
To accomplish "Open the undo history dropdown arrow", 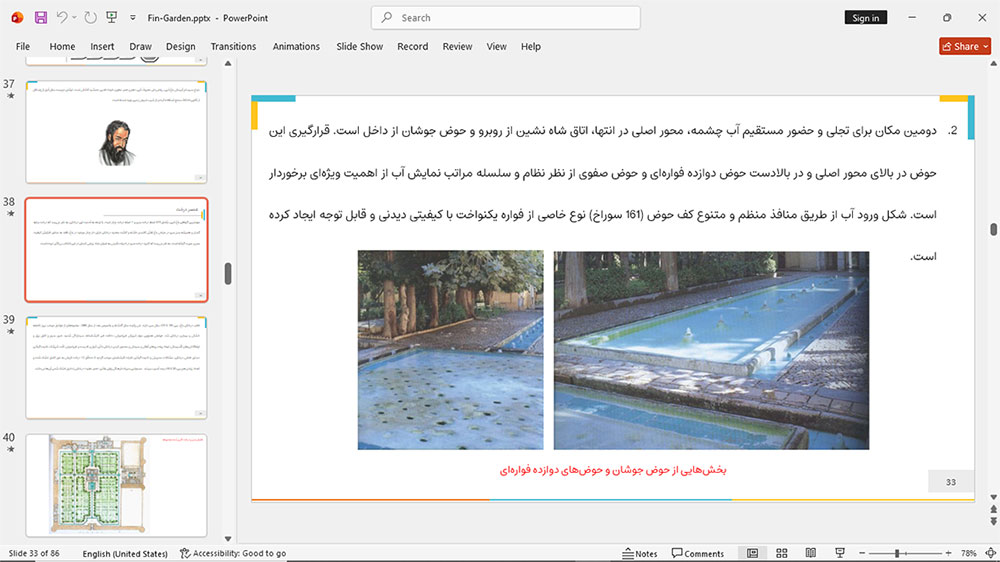I will point(74,18).
